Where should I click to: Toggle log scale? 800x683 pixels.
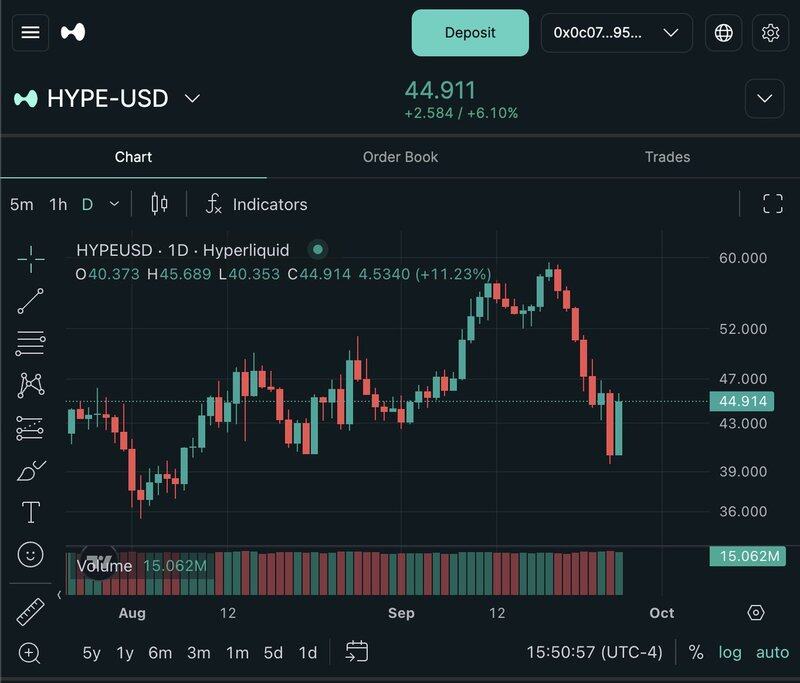pos(730,652)
